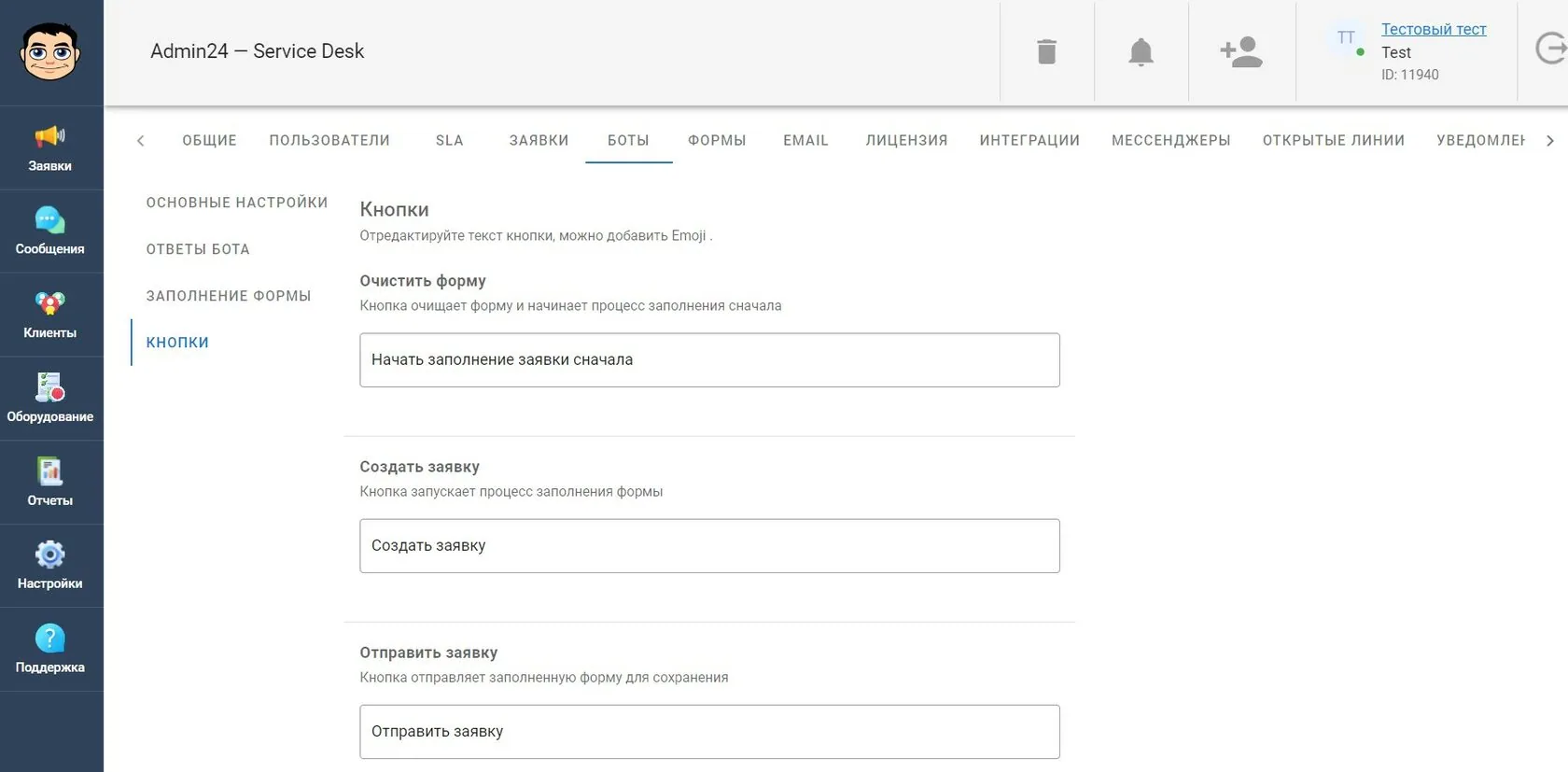Open the Сообщения sidebar section
This screenshot has width=1568, height=772.
pyautogui.click(x=50, y=232)
